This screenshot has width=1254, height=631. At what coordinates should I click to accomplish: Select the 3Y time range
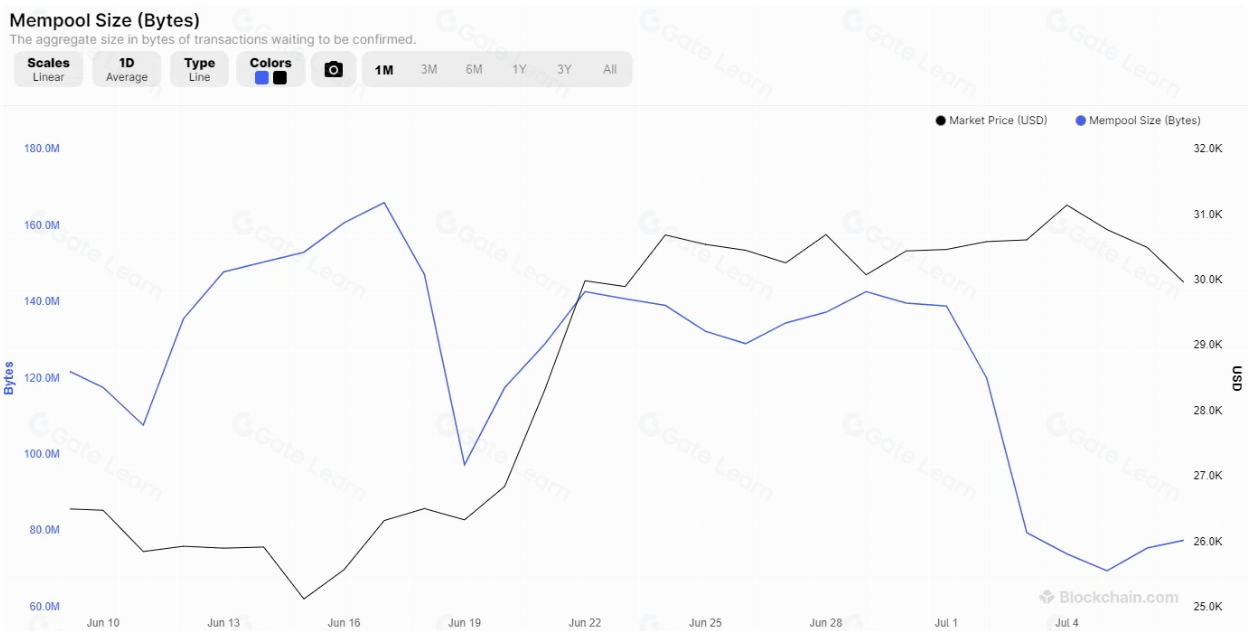pos(564,70)
